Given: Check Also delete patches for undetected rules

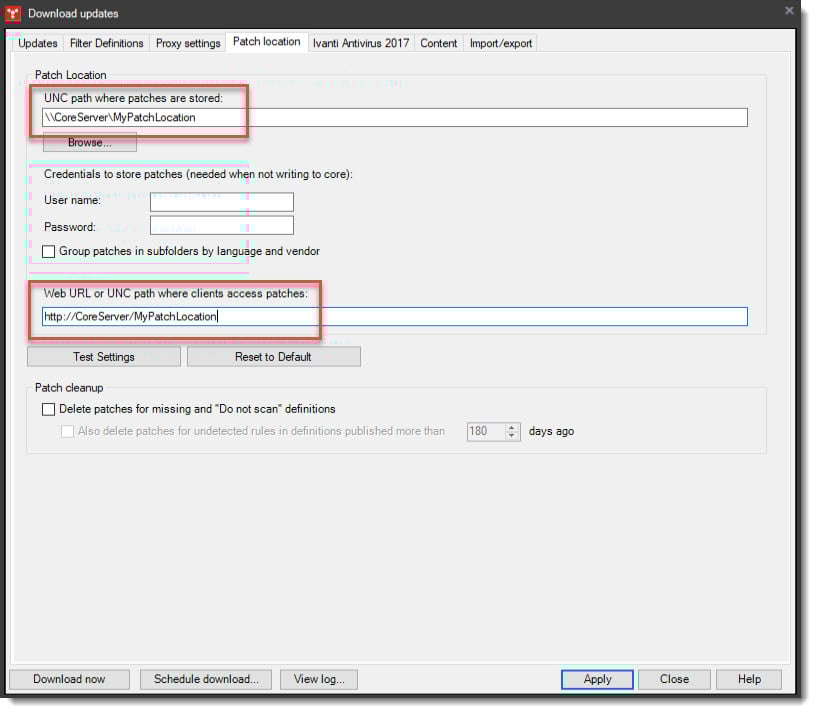Looking at the screenshot, I should (68, 432).
